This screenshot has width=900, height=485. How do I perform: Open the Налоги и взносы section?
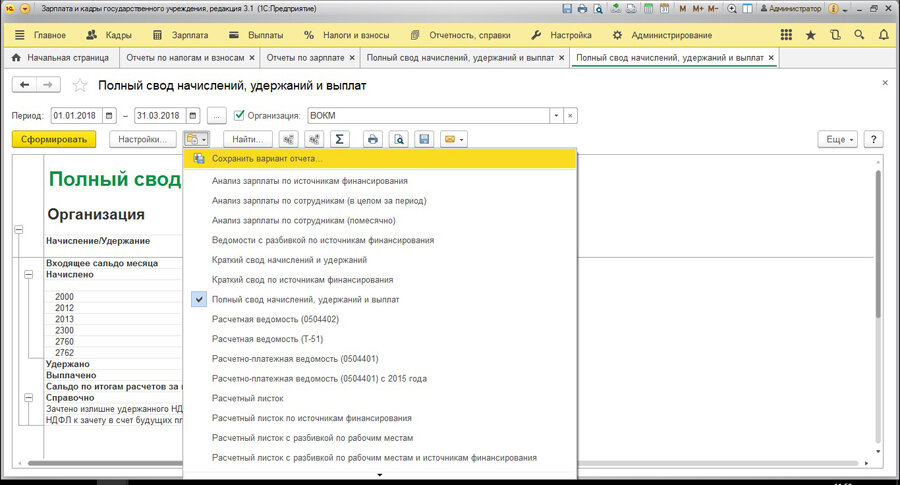click(x=347, y=35)
